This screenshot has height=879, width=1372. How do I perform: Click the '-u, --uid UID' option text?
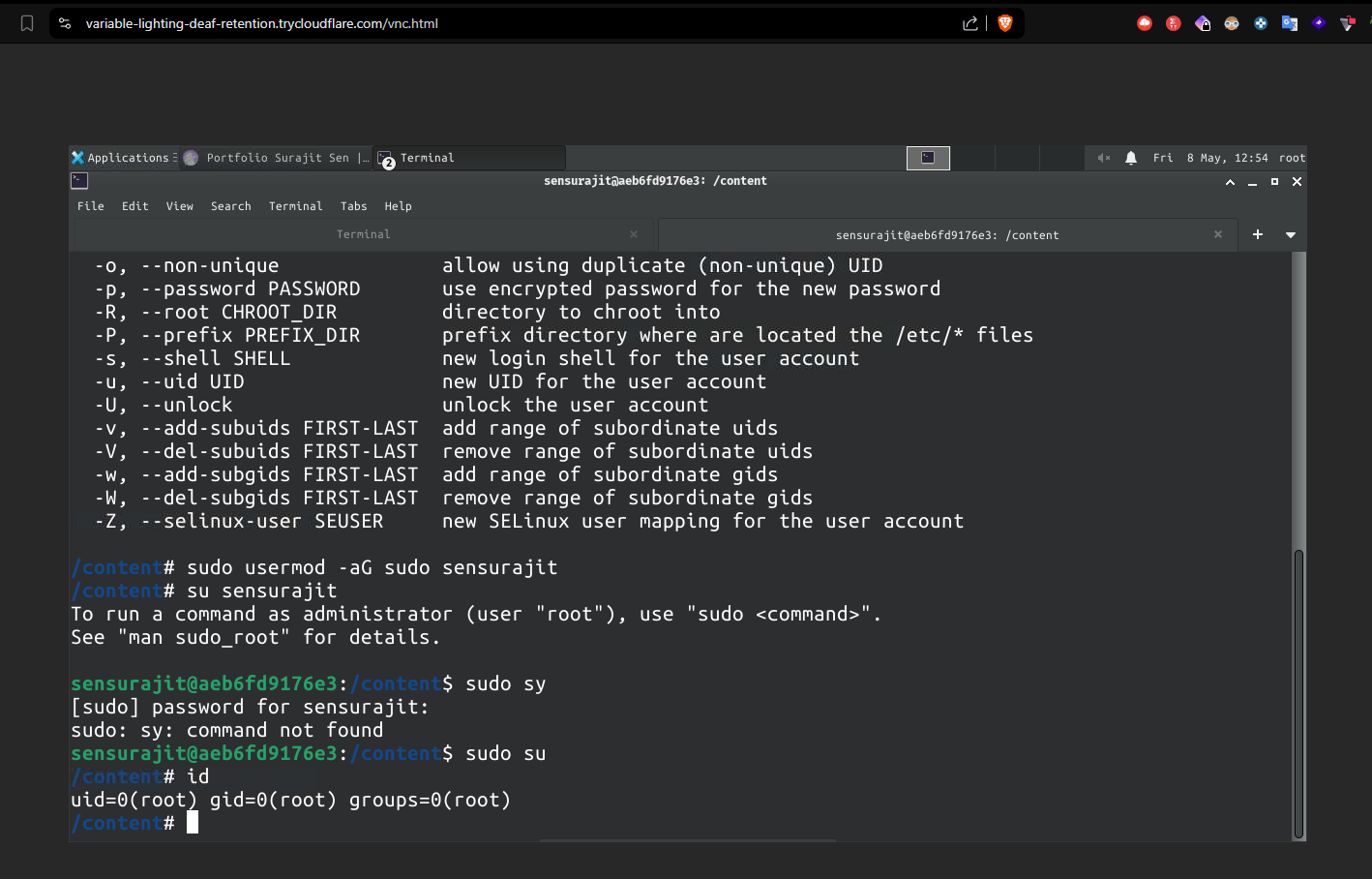click(x=169, y=381)
